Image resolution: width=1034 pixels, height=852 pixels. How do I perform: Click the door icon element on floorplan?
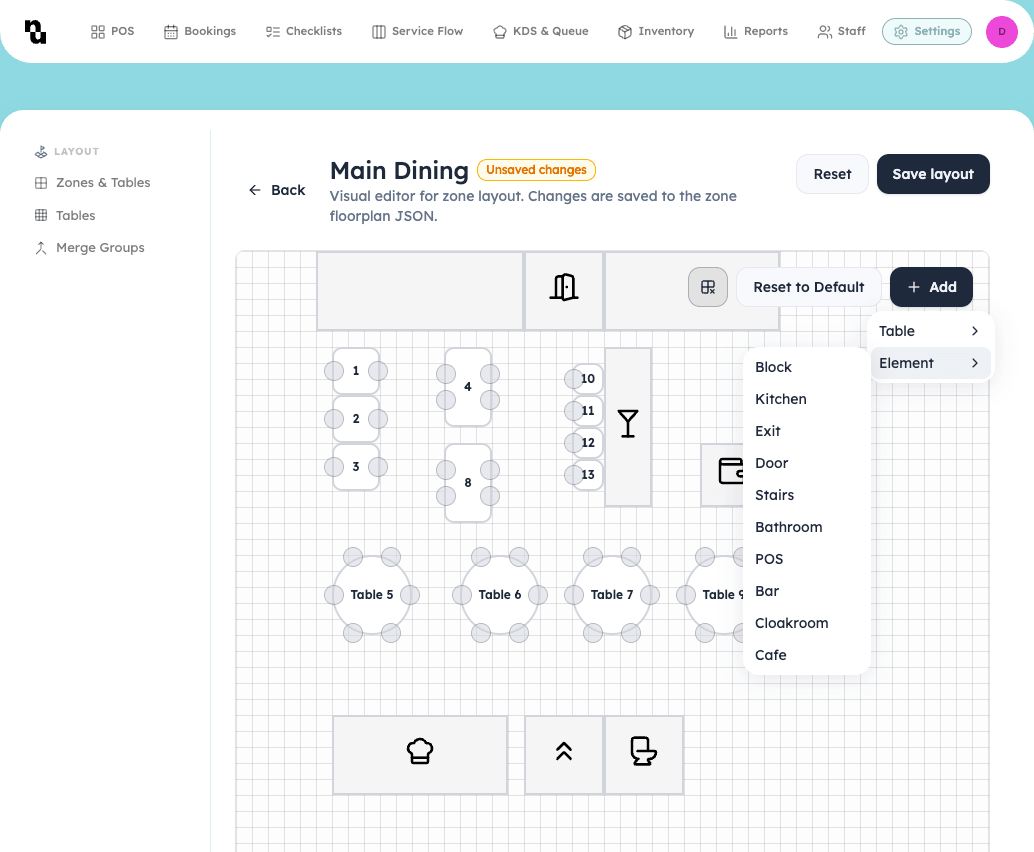point(564,288)
